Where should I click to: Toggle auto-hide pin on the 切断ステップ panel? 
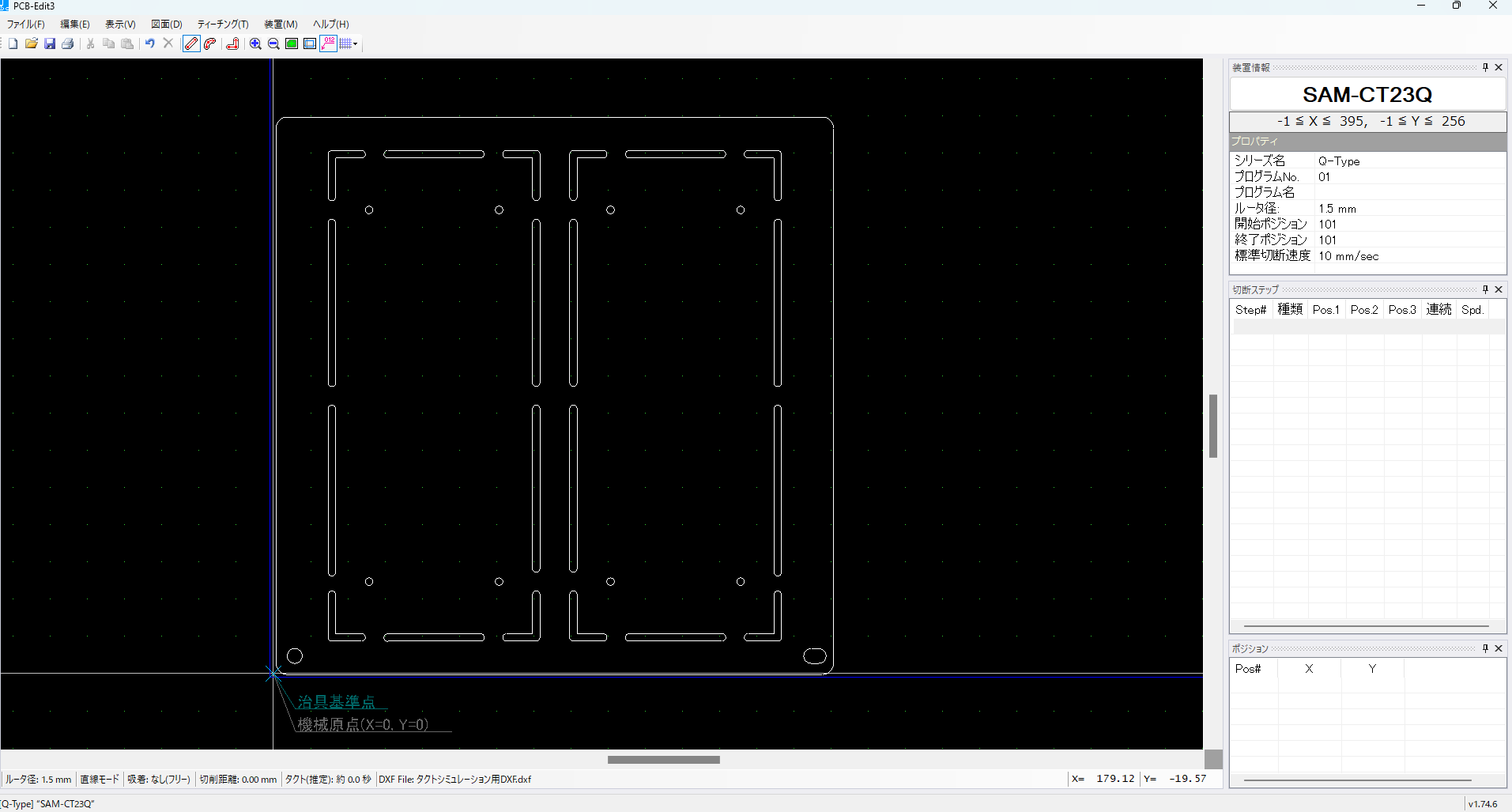1484,289
